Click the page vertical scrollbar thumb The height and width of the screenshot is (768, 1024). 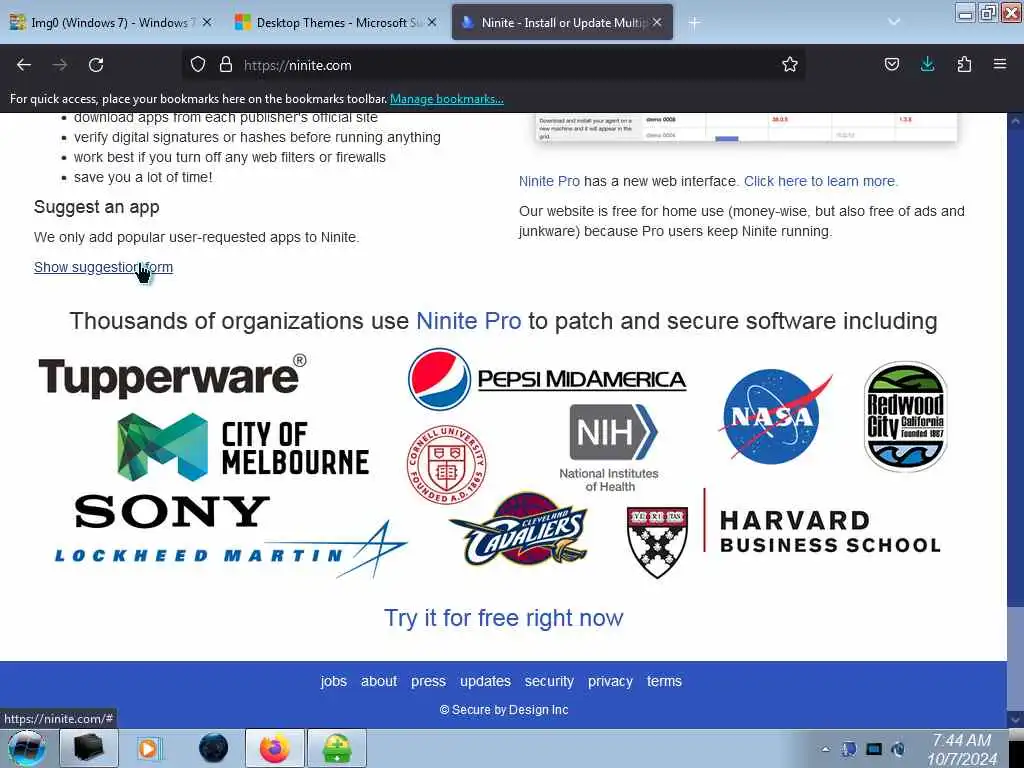point(1015,657)
